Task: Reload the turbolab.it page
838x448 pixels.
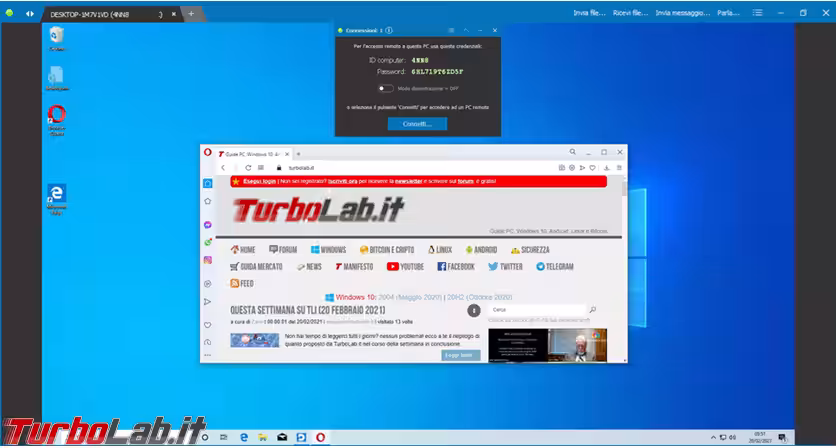Action: tap(249, 167)
